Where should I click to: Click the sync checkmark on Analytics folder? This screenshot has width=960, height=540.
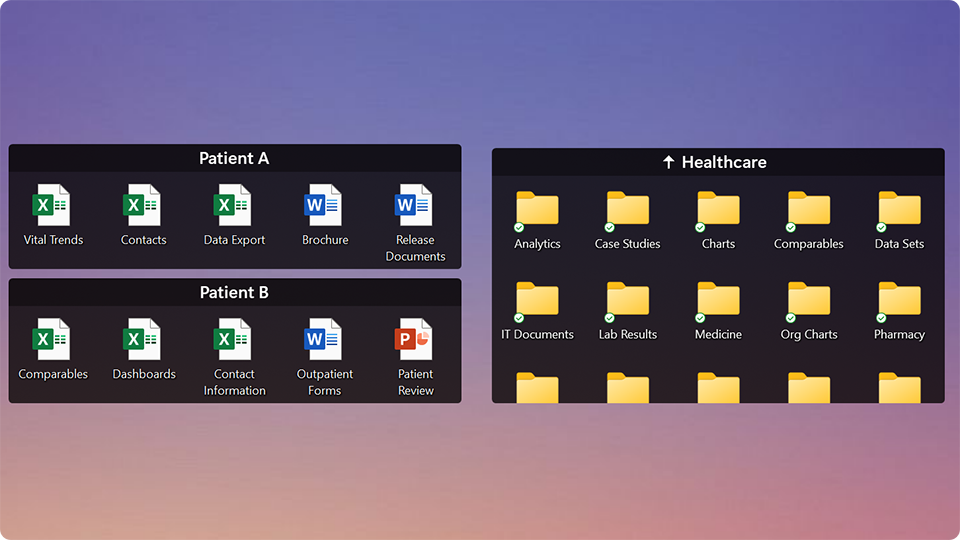point(519,228)
